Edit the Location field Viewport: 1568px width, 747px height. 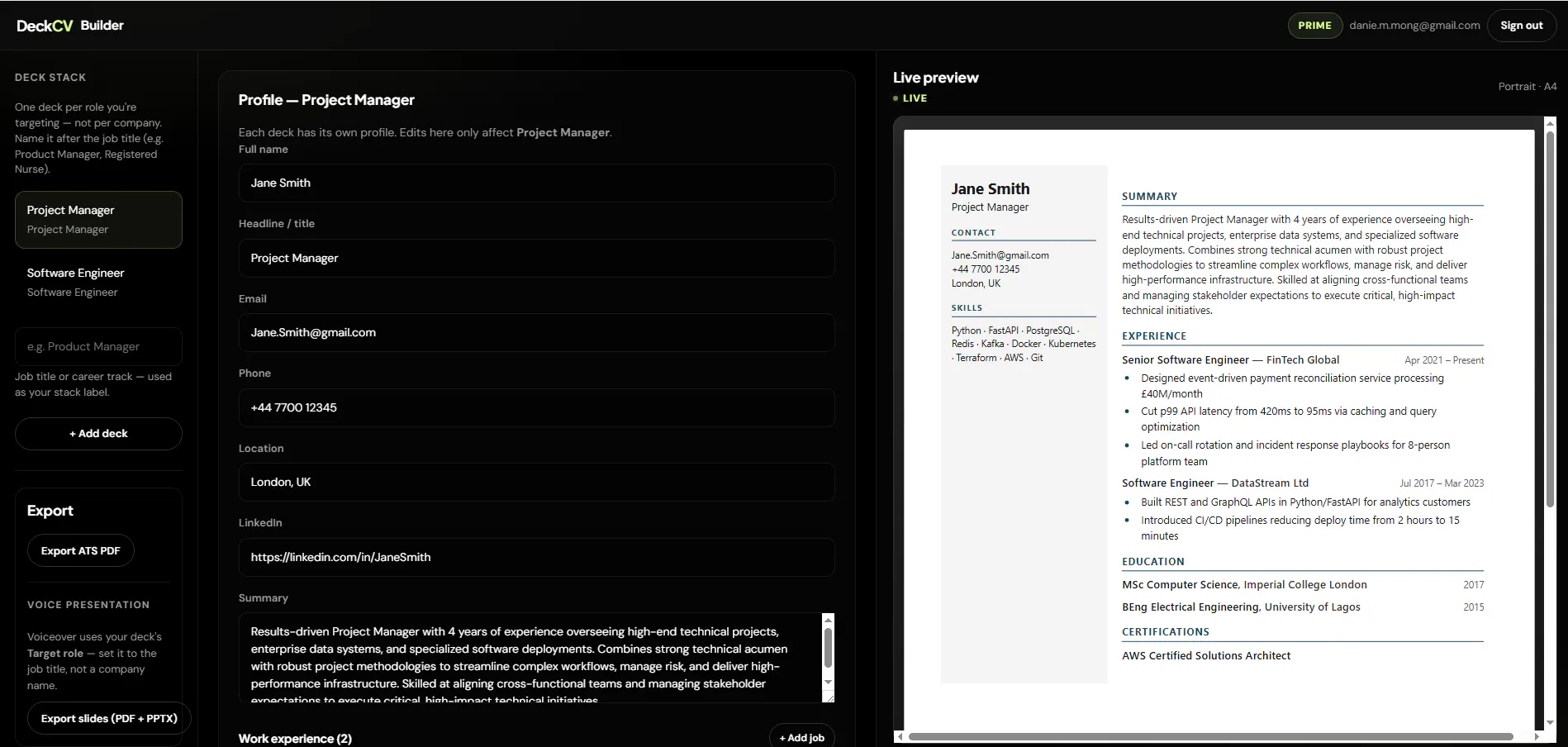pyautogui.click(x=536, y=483)
